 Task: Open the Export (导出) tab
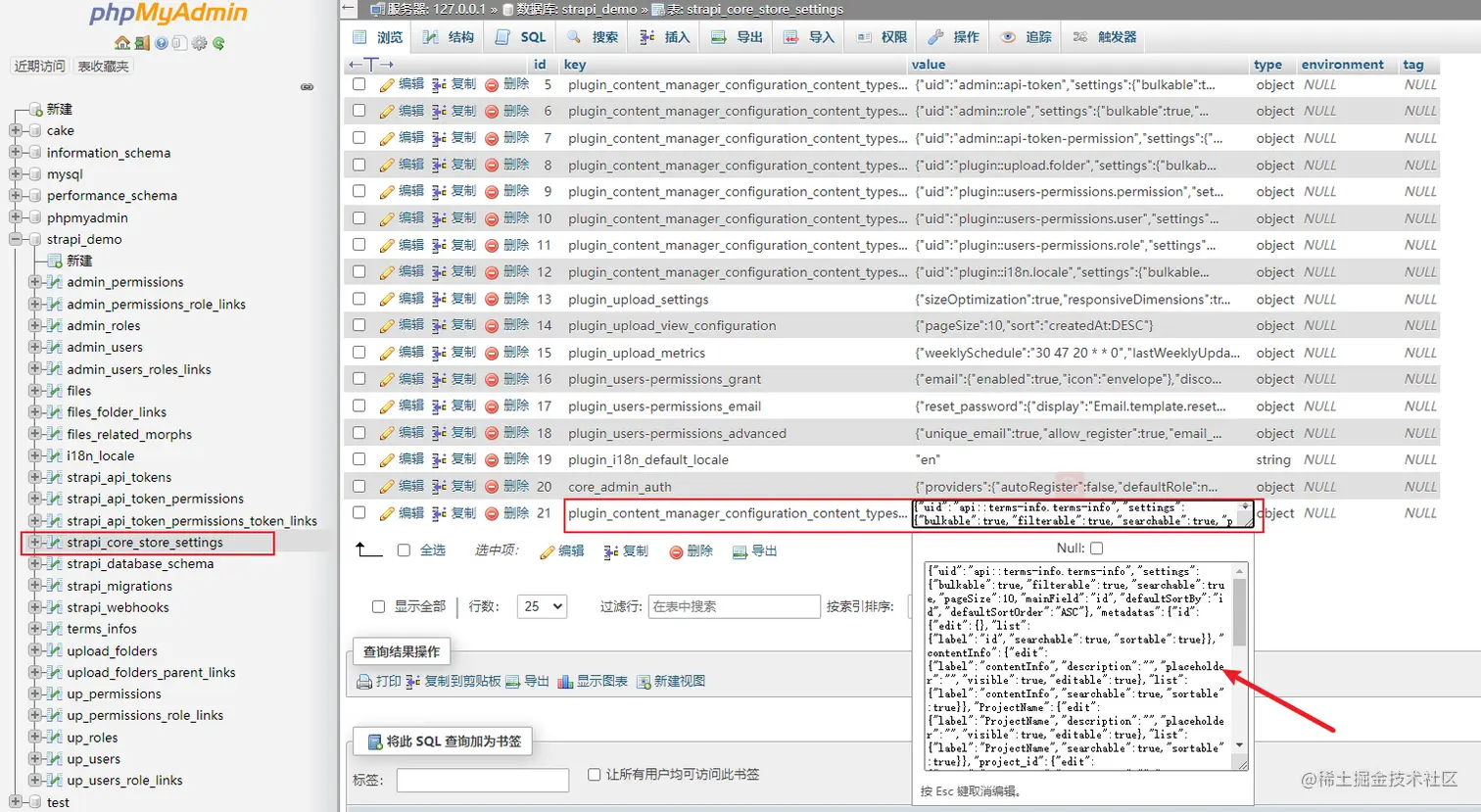tap(738, 37)
